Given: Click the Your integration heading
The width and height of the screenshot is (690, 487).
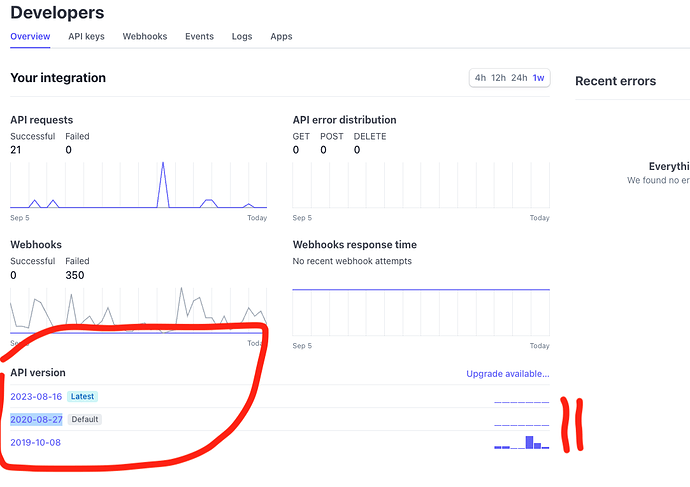Looking at the screenshot, I should tap(58, 78).
